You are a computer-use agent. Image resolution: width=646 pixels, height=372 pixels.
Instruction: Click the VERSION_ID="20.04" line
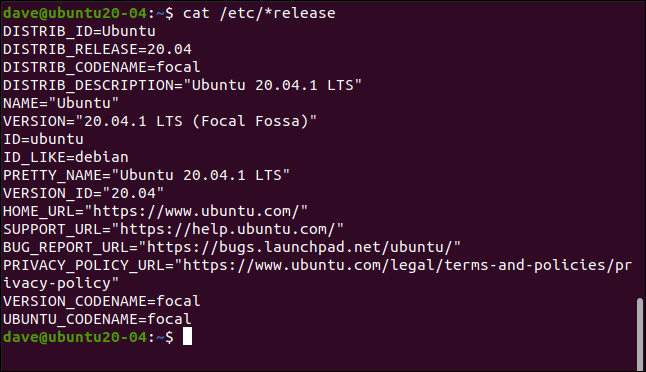pyautogui.click(x=84, y=193)
